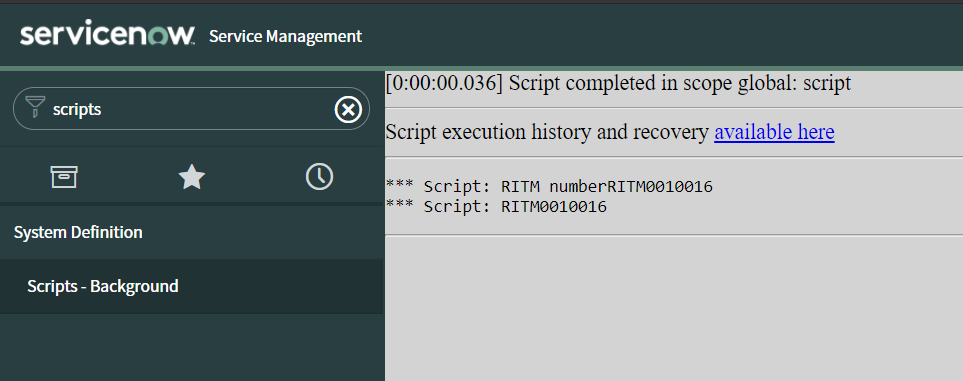The height and width of the screenshot is (381, 963).
Task: Follow the 'available here' link
Action: pos(774,132)
